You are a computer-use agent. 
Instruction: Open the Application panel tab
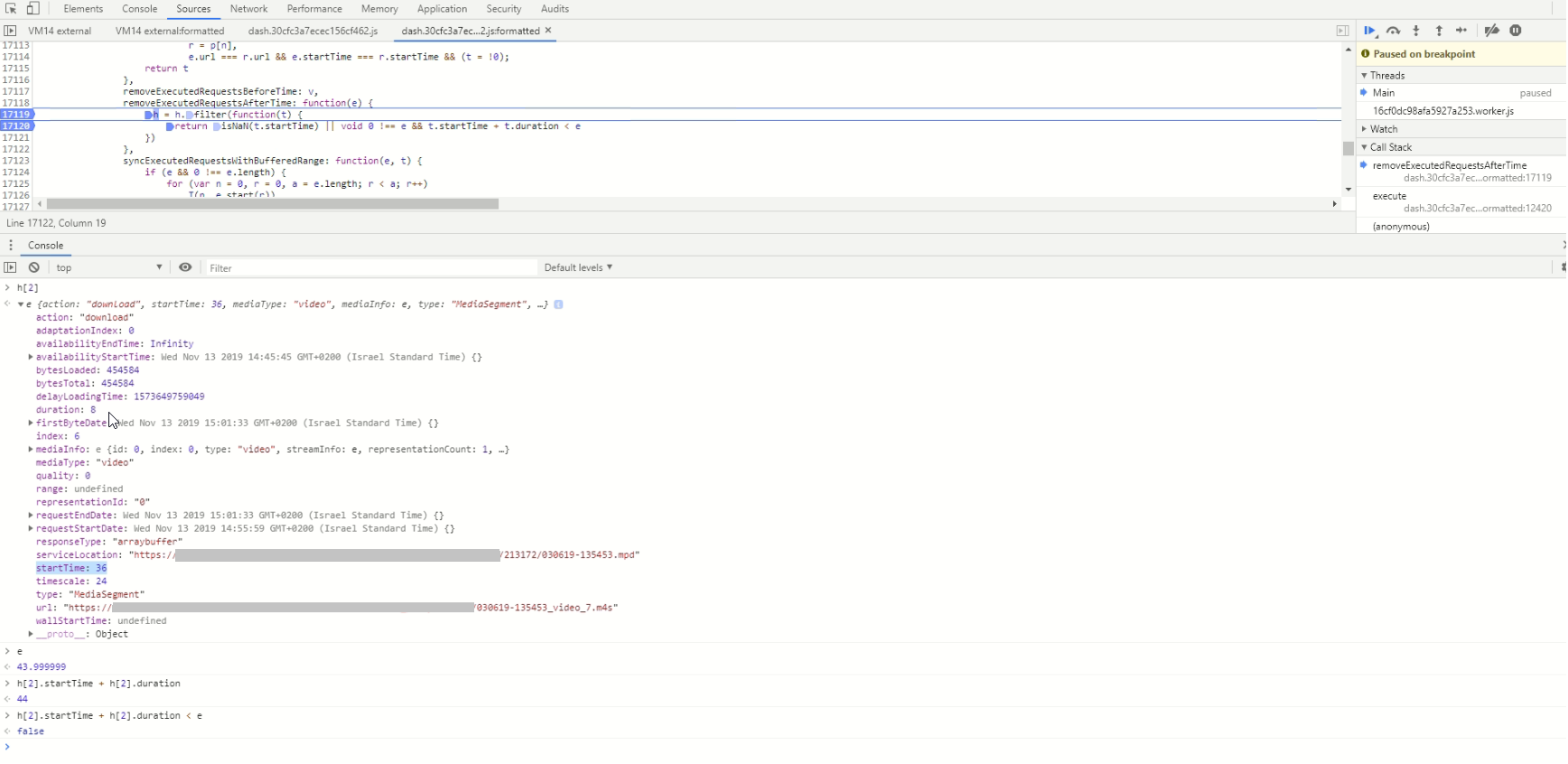[x=442, y=9]
